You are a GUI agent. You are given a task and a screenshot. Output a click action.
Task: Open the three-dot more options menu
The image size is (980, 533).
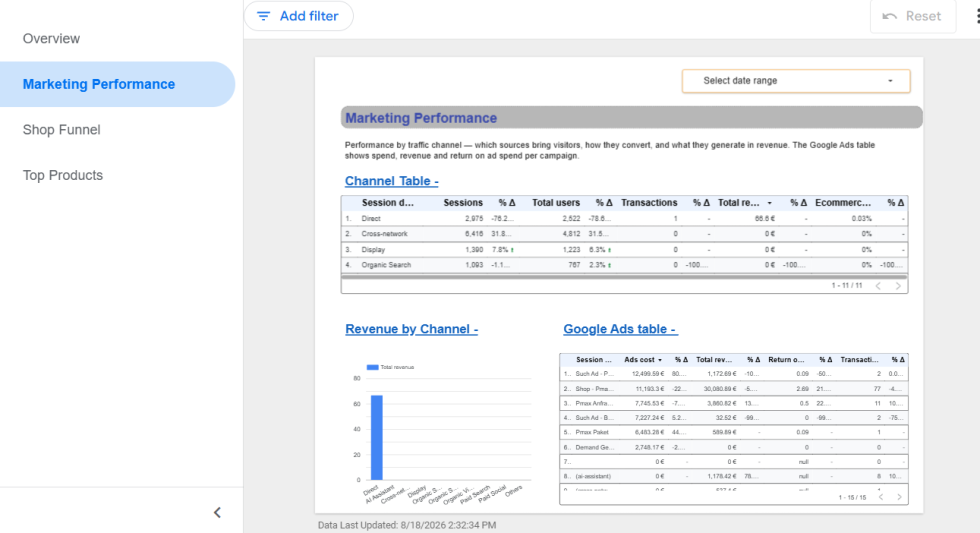977,16
